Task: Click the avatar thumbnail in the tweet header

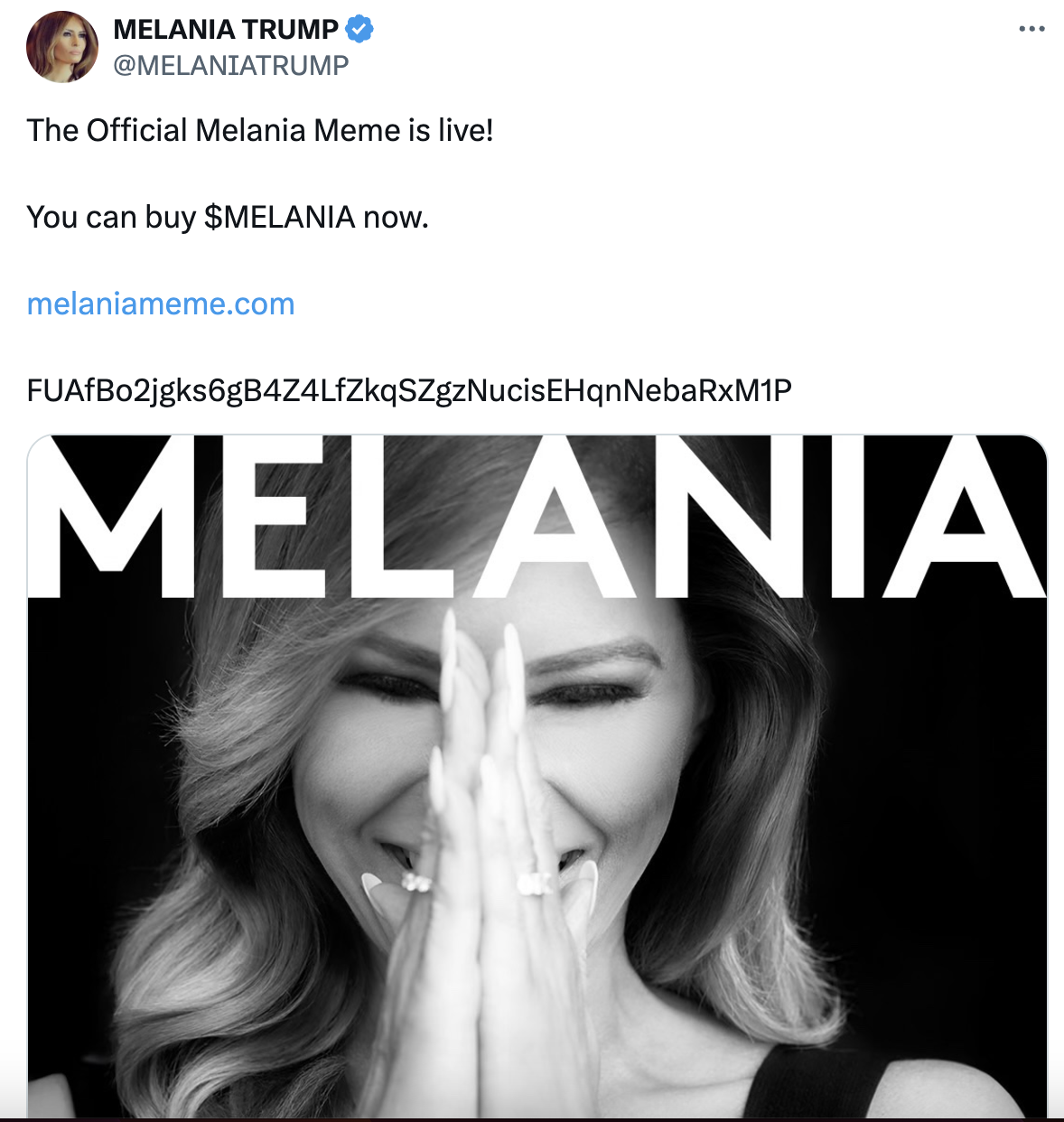Action: pos(63,47)
